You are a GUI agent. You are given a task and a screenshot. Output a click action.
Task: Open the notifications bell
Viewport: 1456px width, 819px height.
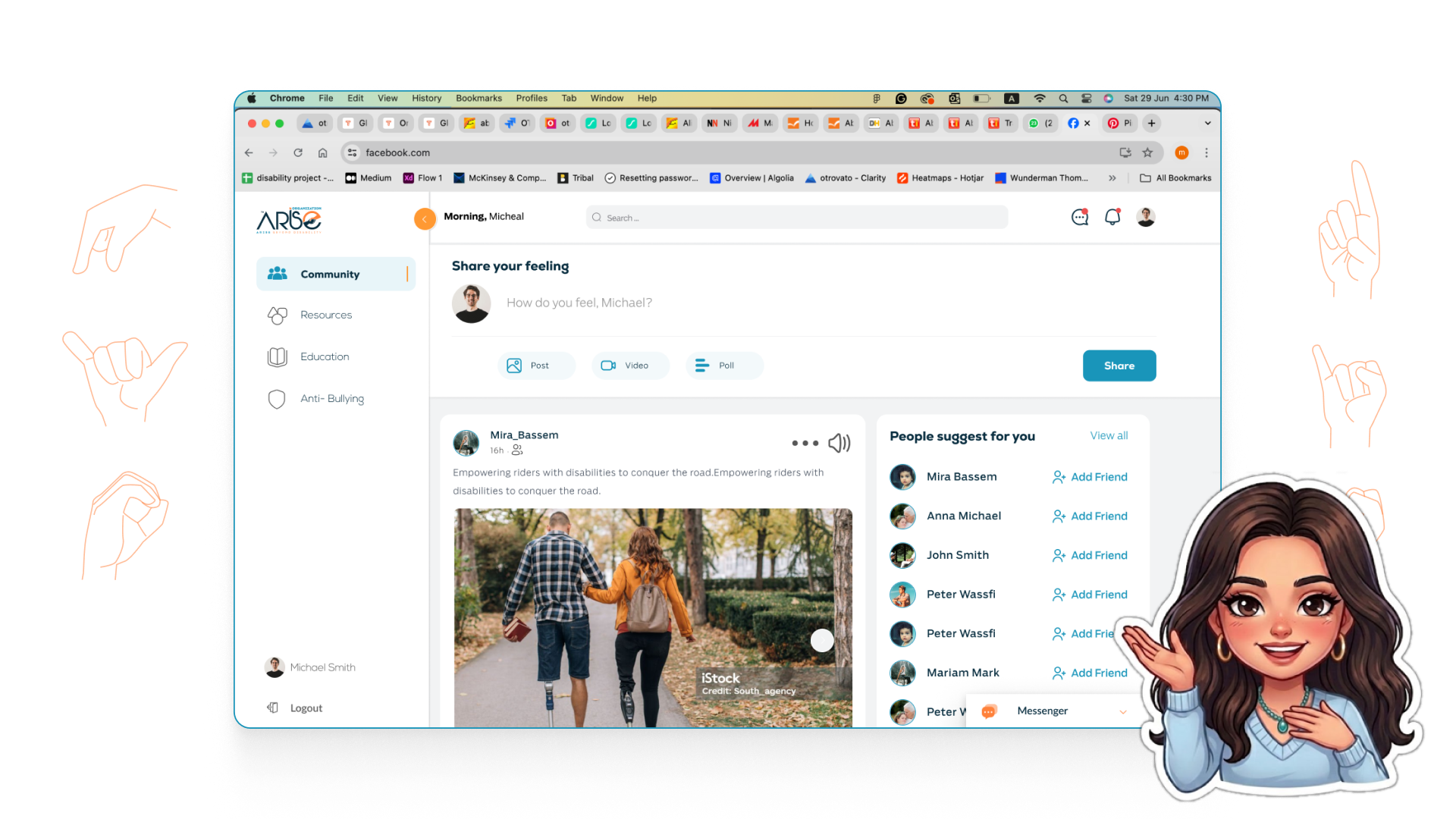(1112, 218)
